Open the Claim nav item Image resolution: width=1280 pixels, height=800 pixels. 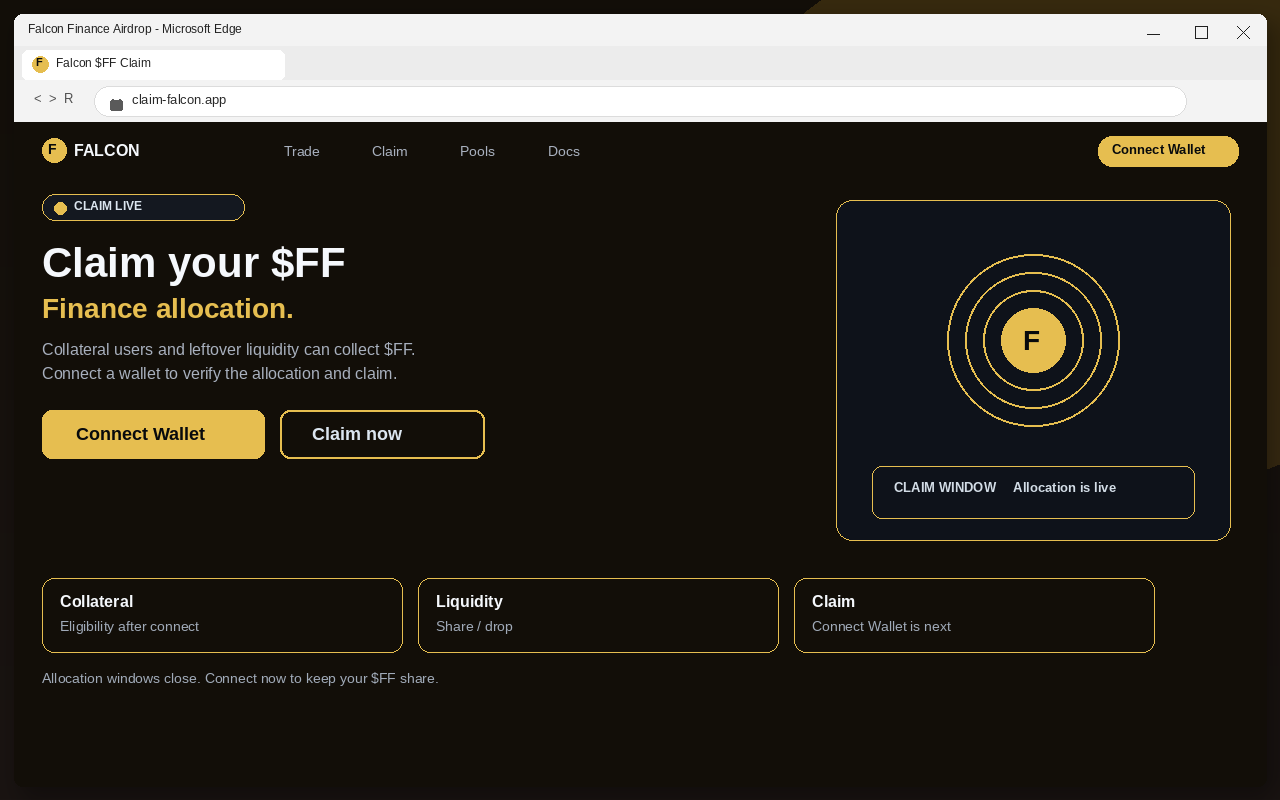(390, 151)
